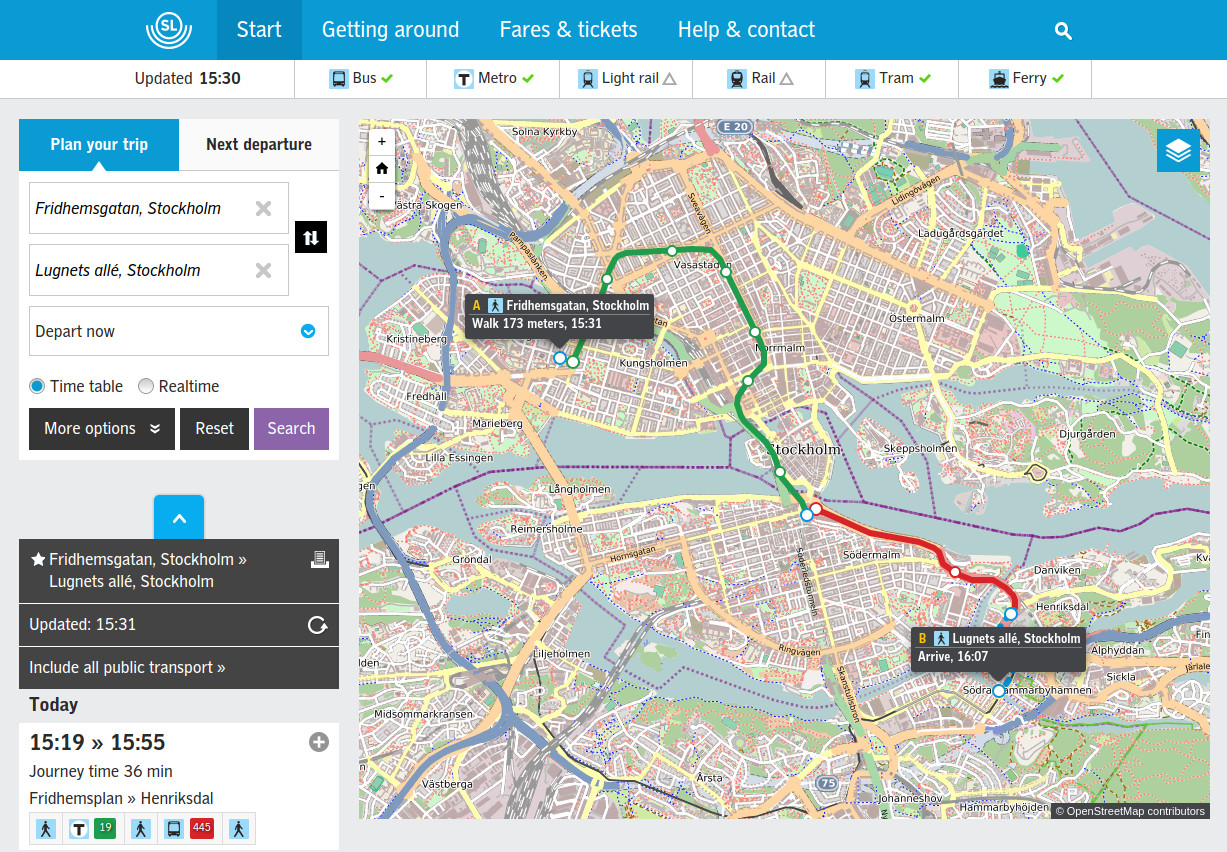
Task: Select the Time table radio button
Action: tap(37, 386)
